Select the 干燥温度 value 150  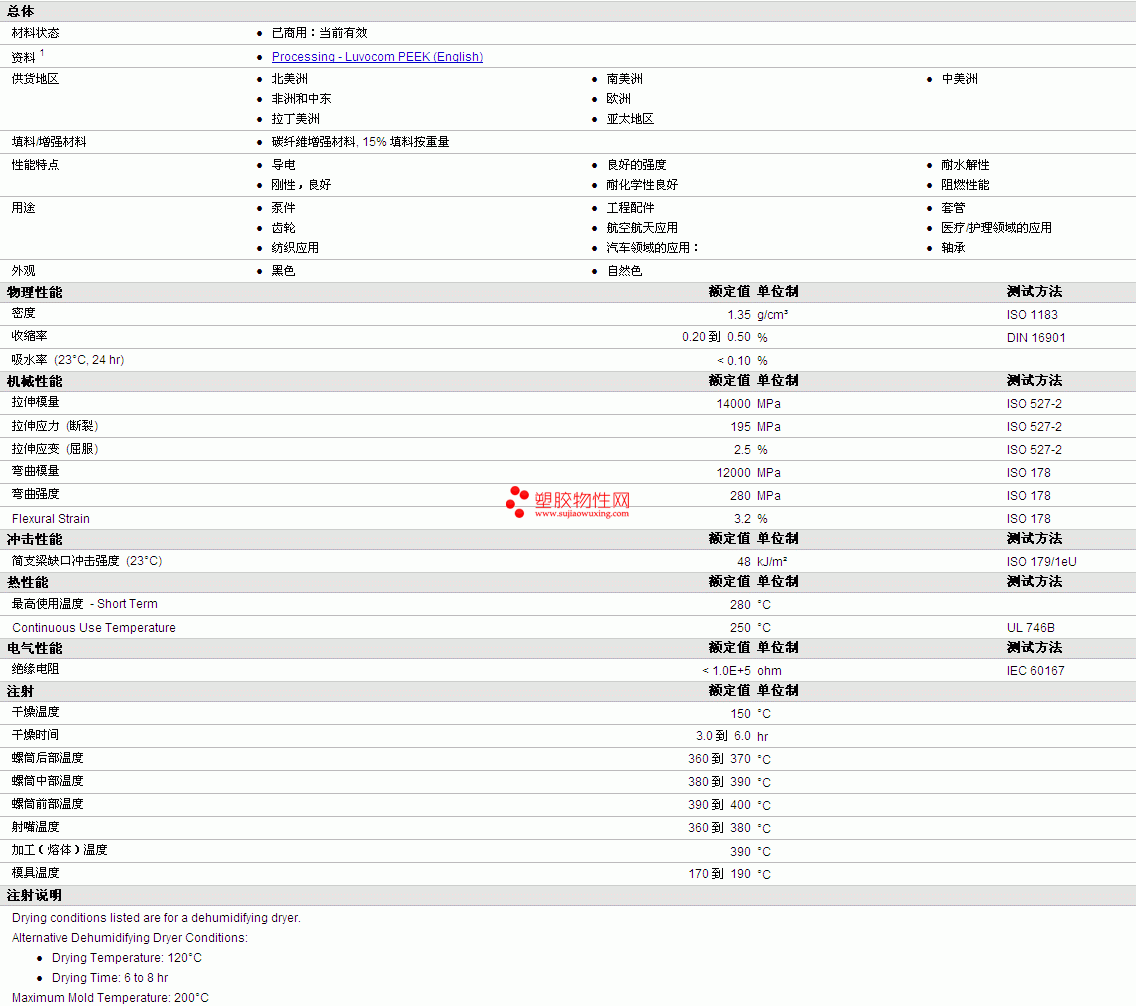click(x=740, y=714)
